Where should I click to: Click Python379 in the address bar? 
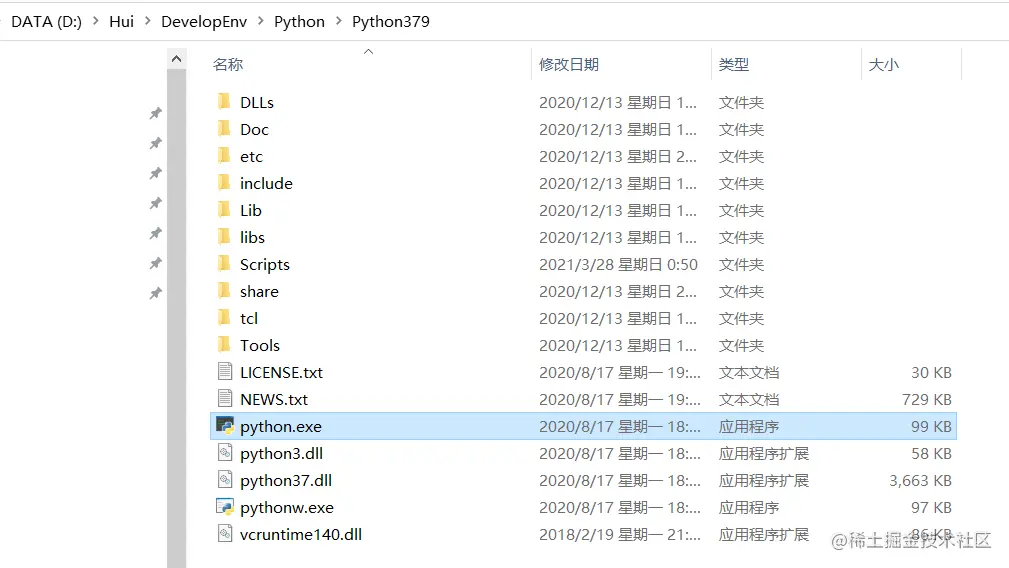point(391,21)
